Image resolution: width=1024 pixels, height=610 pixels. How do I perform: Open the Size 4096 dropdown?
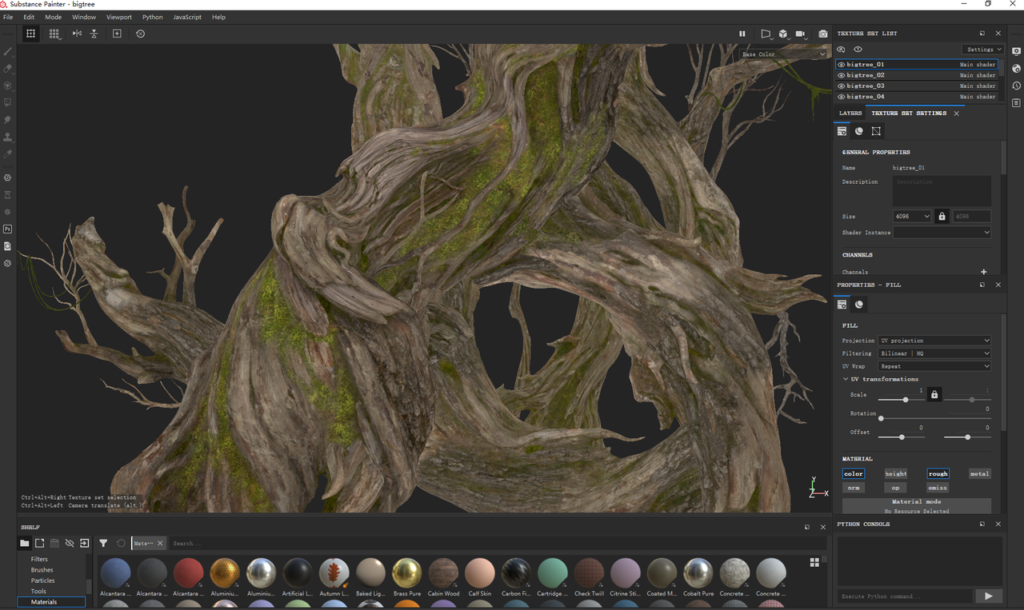click(x=912, y=216)
